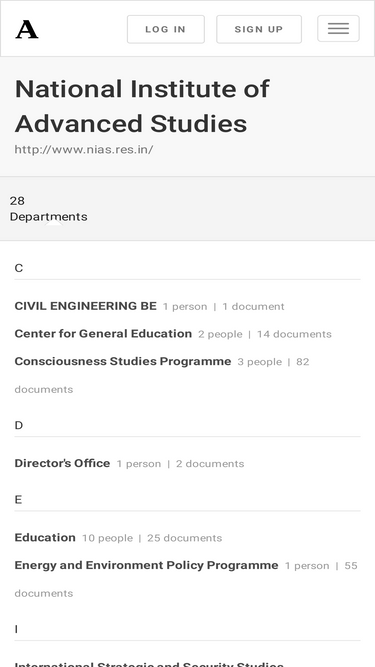
Task: Click the section letter I heading
Action: (16, 629)
